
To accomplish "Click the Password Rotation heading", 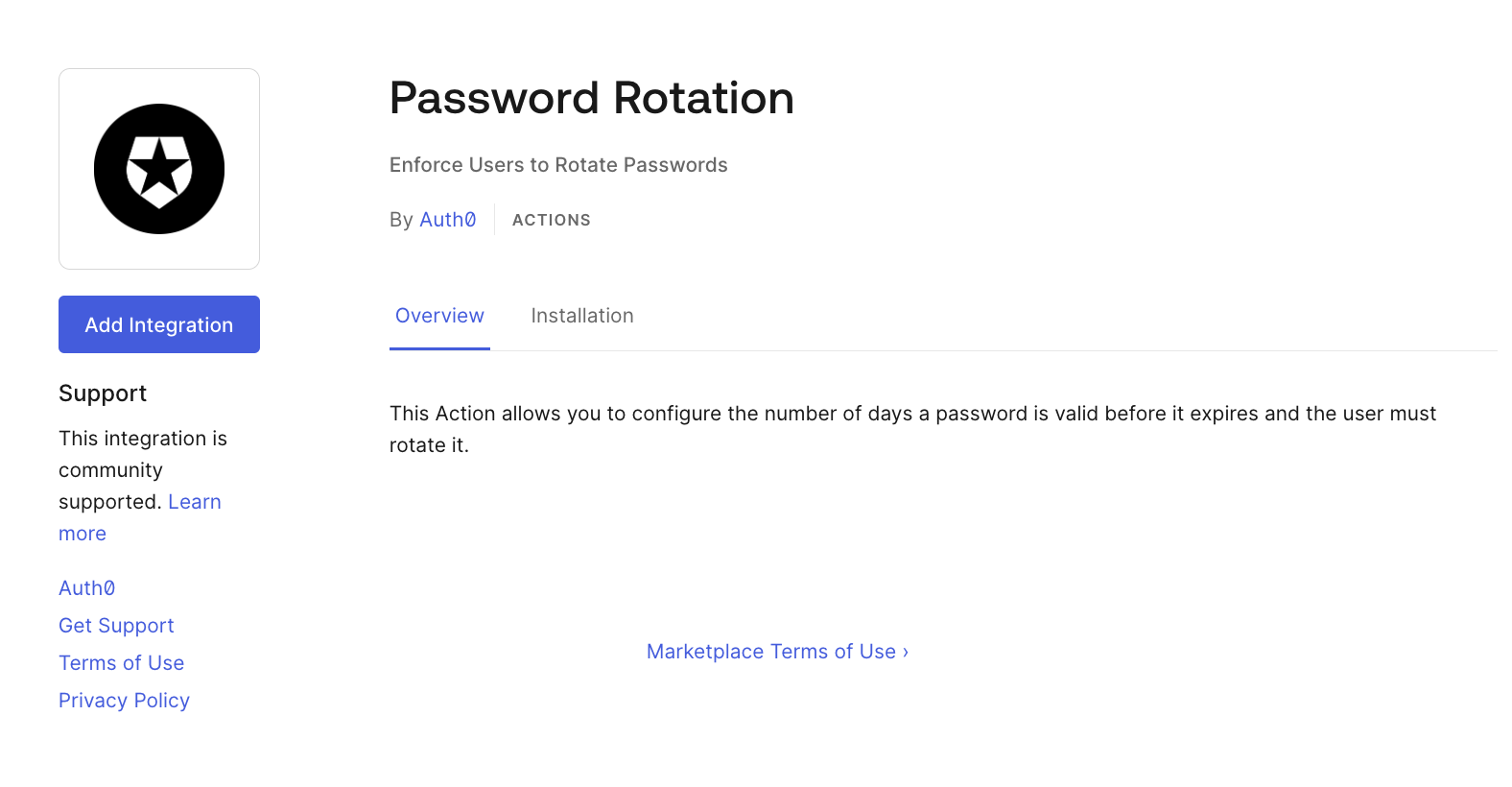I will pyautogui.click(x=591, y=98).
